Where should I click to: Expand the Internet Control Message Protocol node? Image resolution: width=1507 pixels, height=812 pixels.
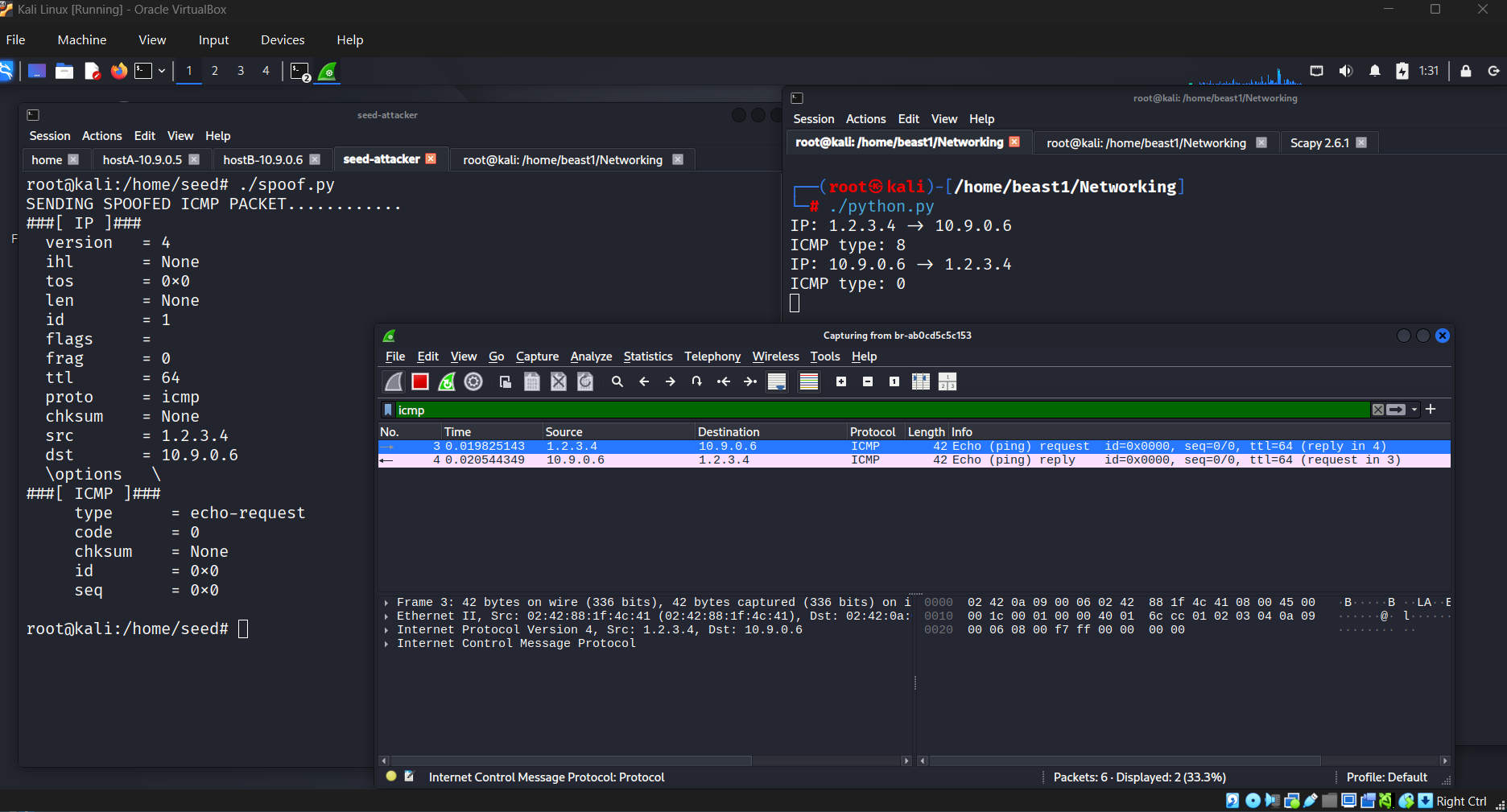[x=386, y=644]
